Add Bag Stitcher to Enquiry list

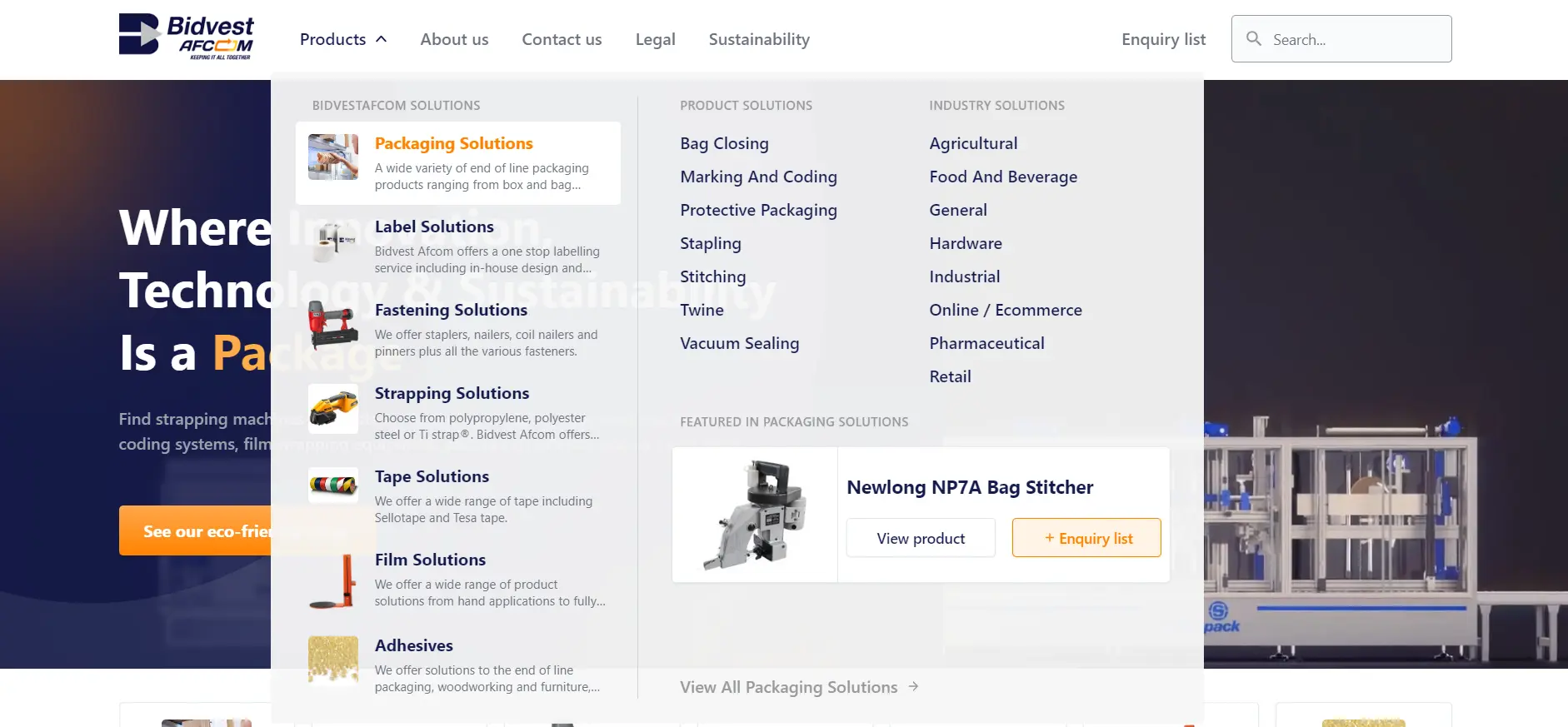pyautogui.click(x=1086, y=538)
